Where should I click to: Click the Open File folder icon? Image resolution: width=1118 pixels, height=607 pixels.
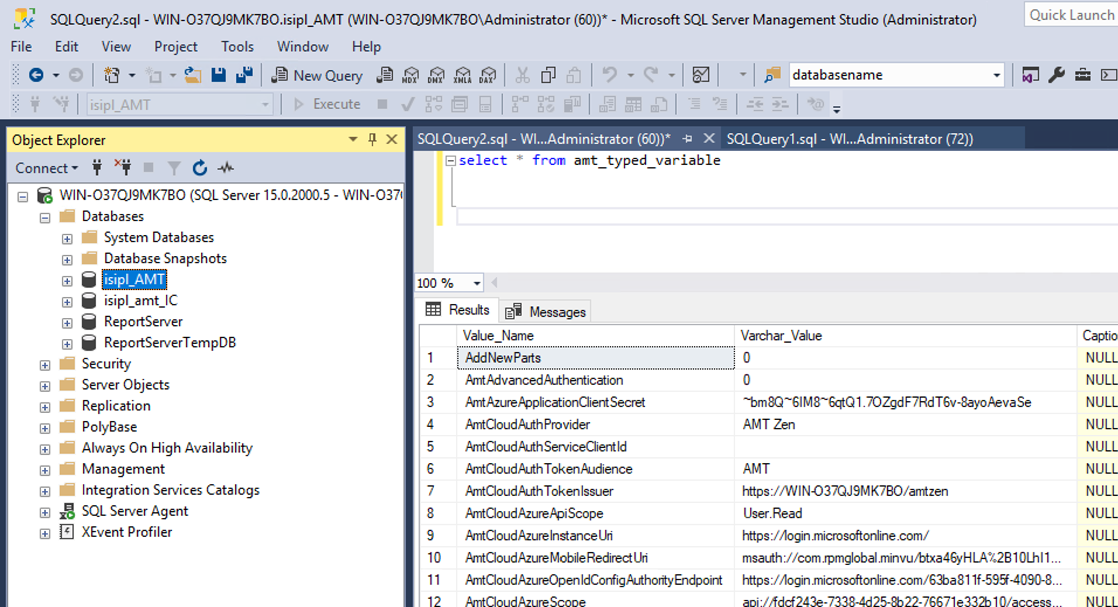pyautogui.click(x=193, y=75)
